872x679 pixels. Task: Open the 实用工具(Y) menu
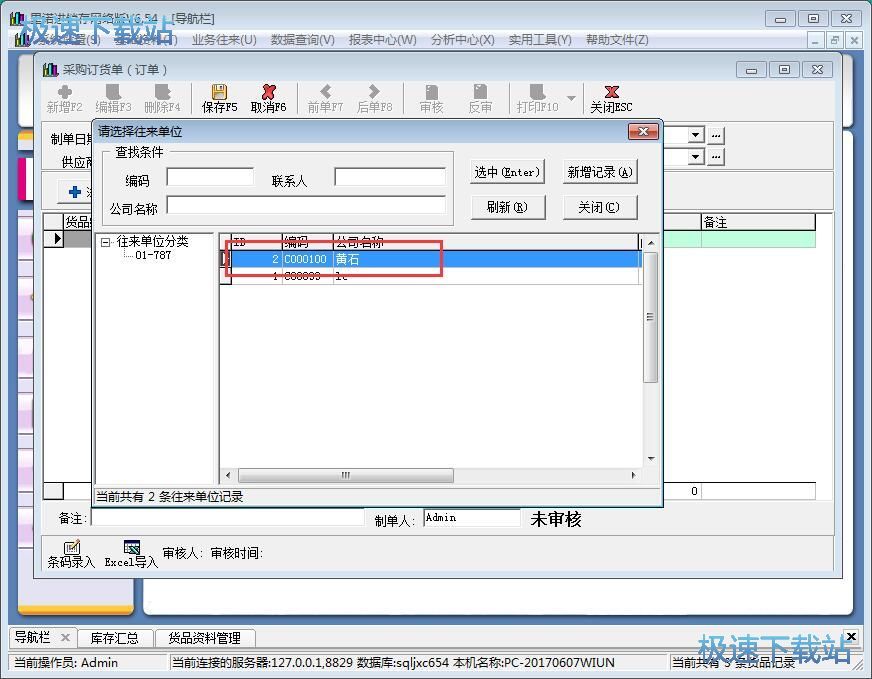(x=539, y=40)
